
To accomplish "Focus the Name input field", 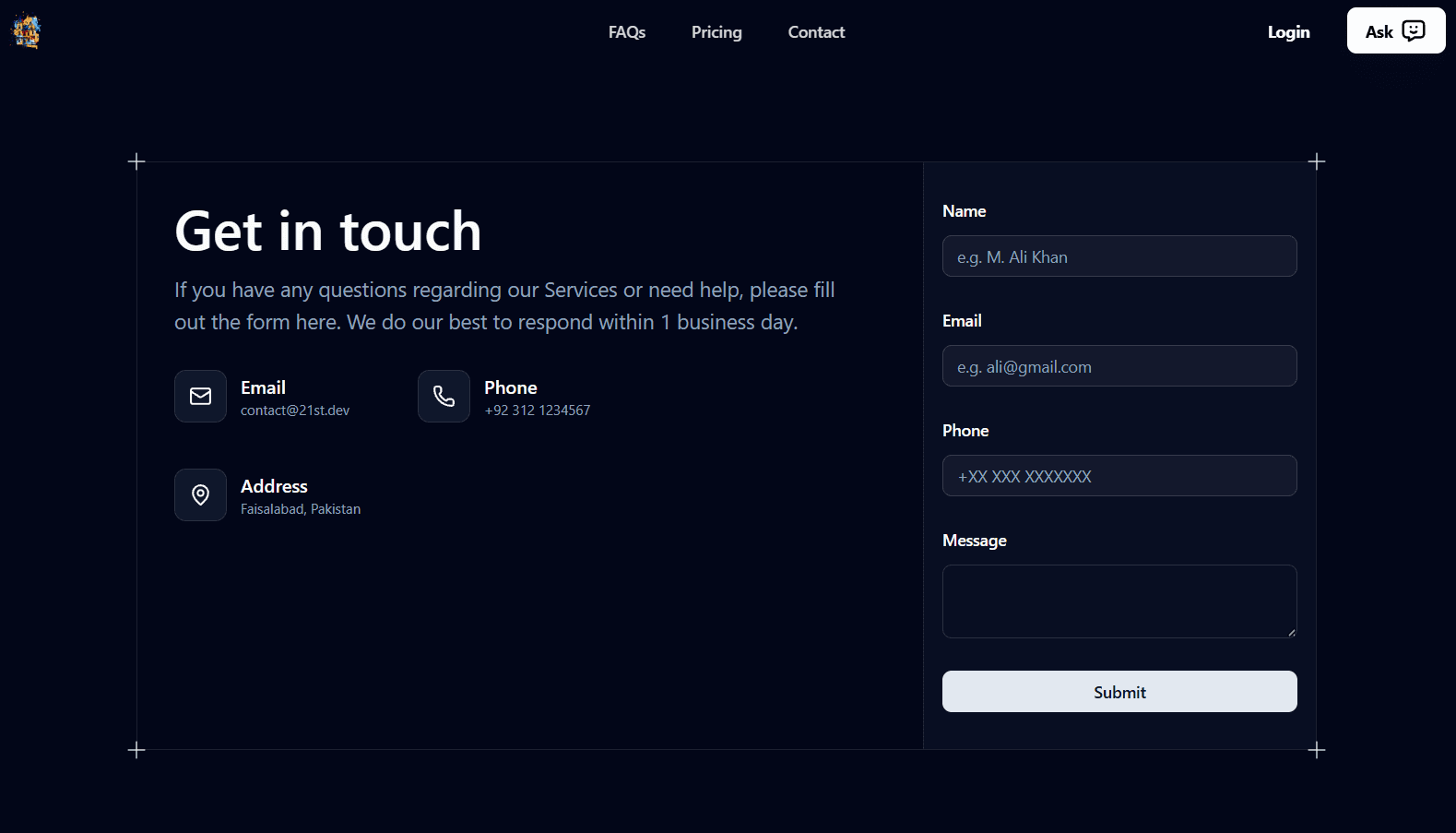I will click(1119, 256).
